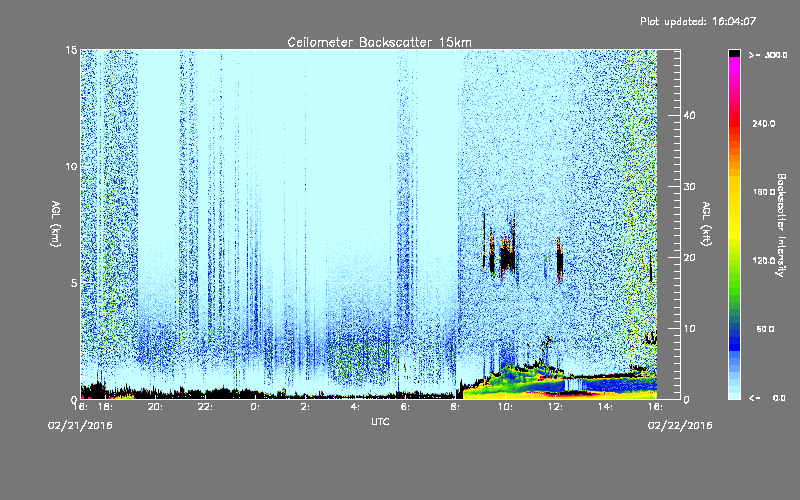800x500 pixels.
Task: Click the "Plot updated: 16:04:07" timestamp
Action: (x=698, y=21)
